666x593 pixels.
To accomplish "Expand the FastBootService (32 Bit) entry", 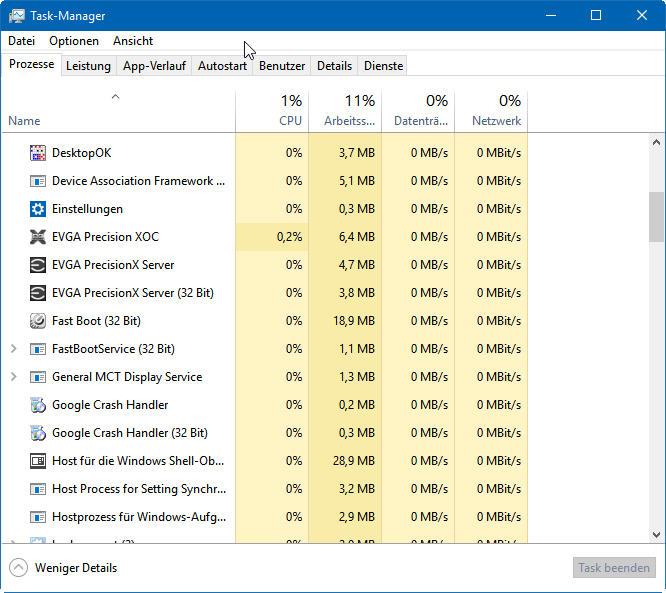I will (x=13, y=349).
